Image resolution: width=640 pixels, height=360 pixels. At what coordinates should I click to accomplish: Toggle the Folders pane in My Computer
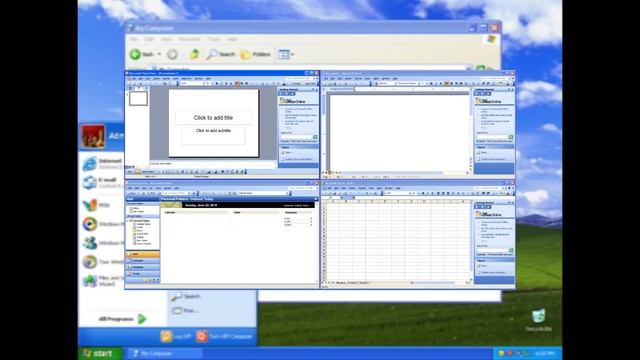point(256,54)
